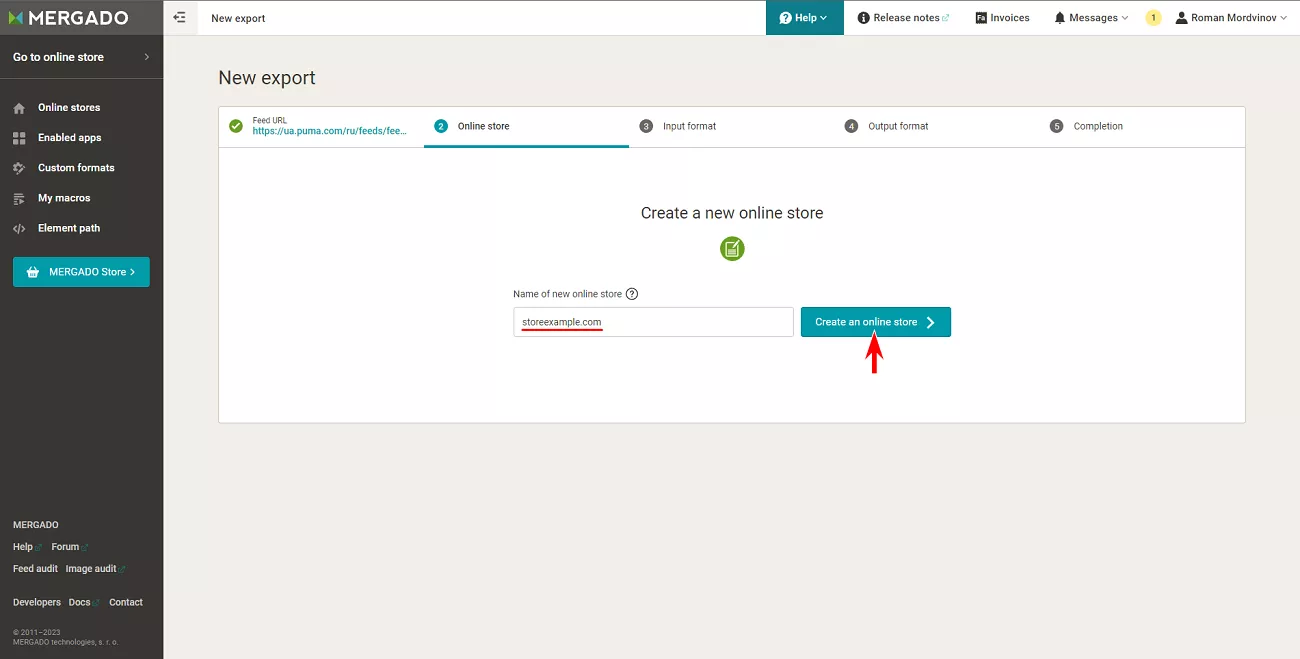The width and height of the screenshot is (1300, 659).
Task: Select the Input format step tab
Action: coord(732,126)
